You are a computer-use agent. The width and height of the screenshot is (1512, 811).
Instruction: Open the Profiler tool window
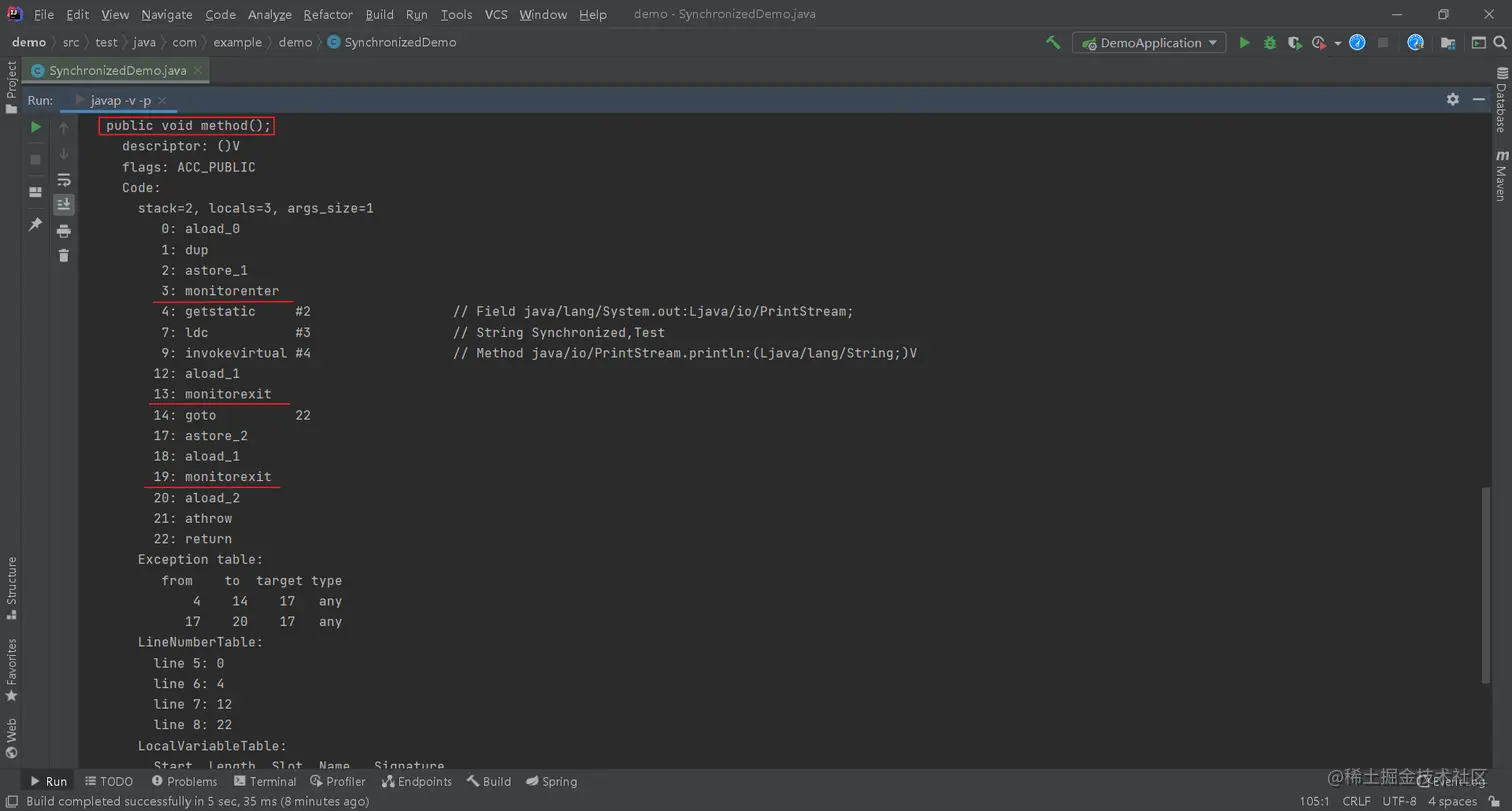[x=338, y=781]
